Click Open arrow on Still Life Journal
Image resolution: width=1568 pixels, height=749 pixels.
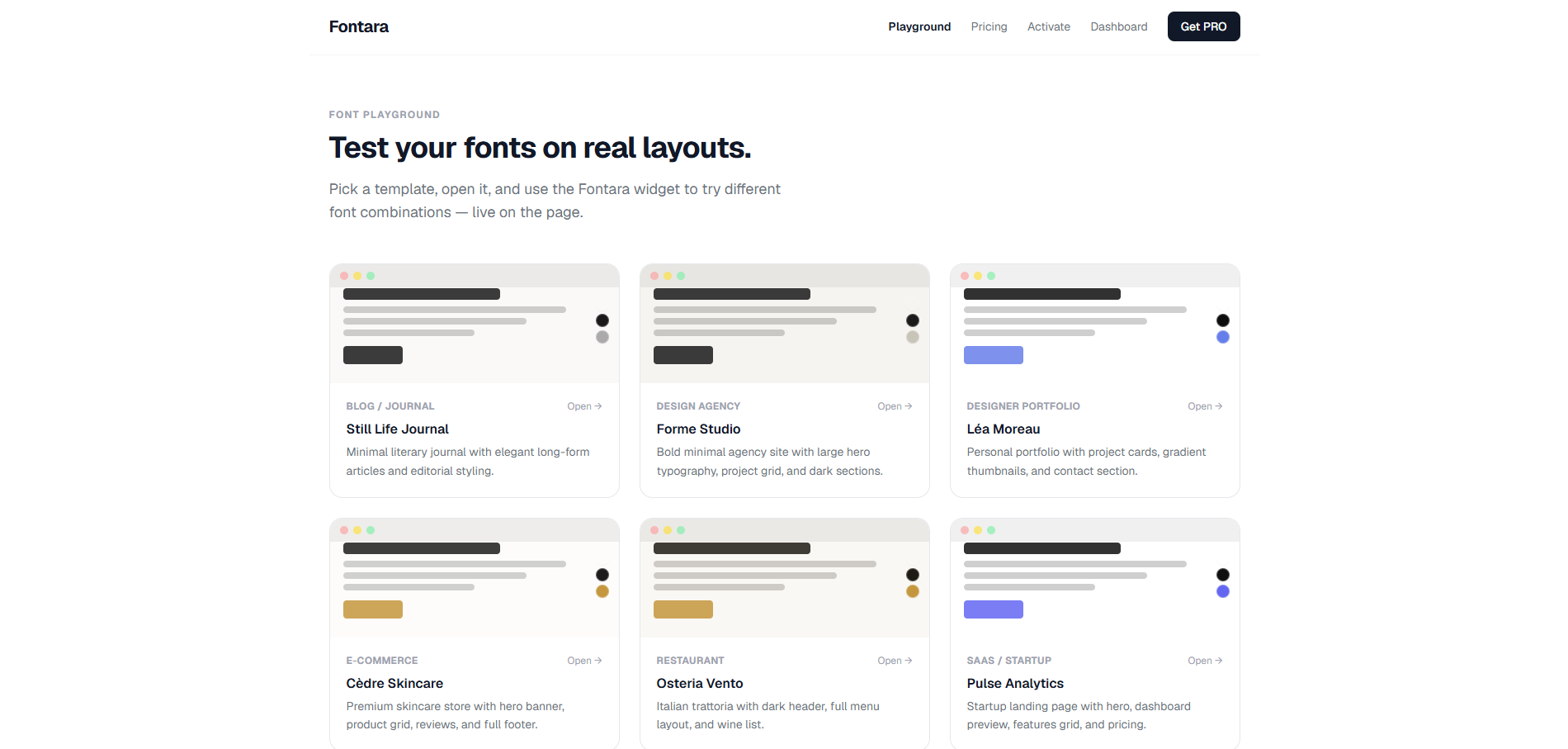pyautogui.click(x=584, y=406)
